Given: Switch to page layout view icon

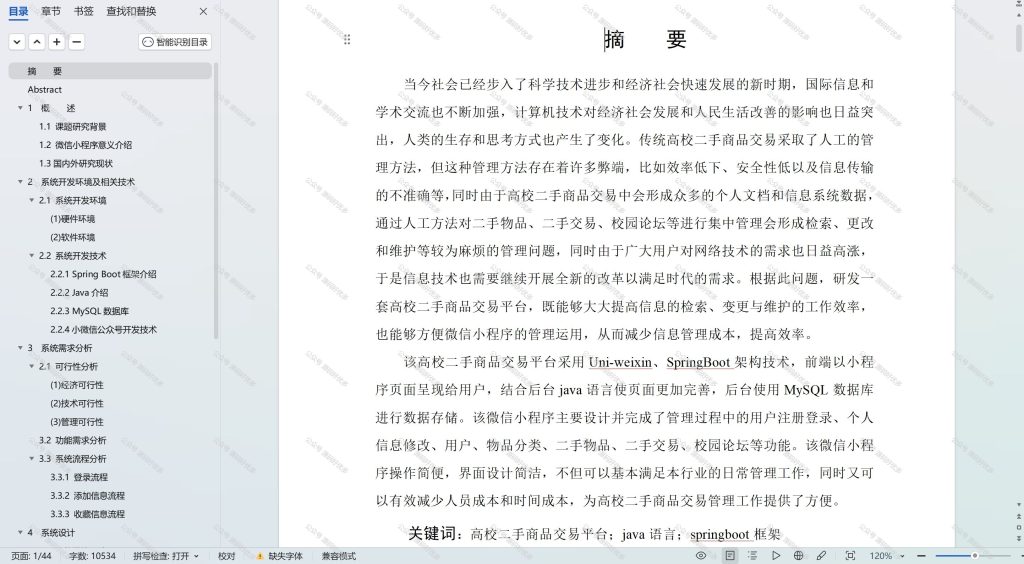Looking at the screenshot, I should click(729, 556).
